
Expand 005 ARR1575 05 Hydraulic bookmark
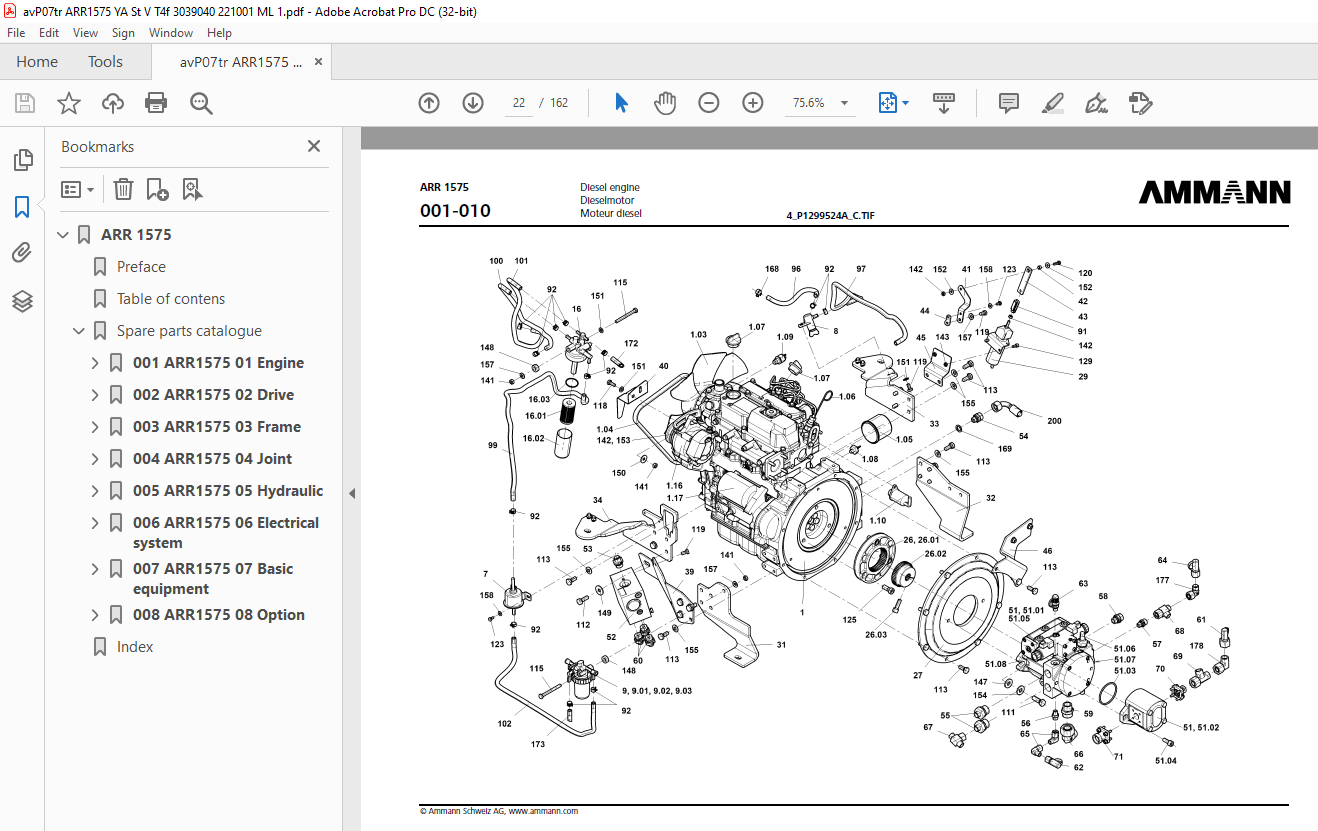[95, 491]
